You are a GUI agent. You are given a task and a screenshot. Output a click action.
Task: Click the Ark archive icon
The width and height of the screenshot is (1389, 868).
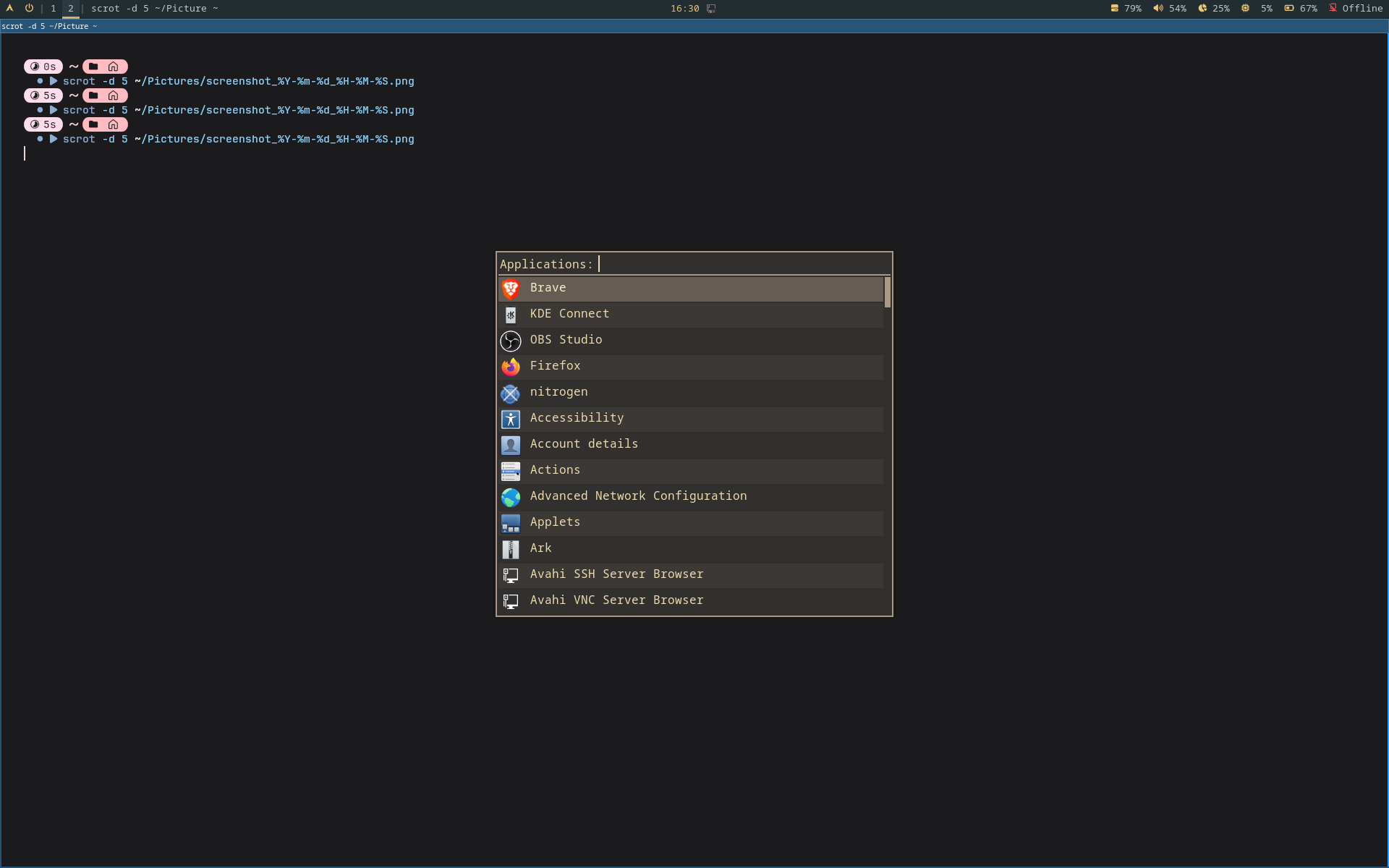coord(511,549)
